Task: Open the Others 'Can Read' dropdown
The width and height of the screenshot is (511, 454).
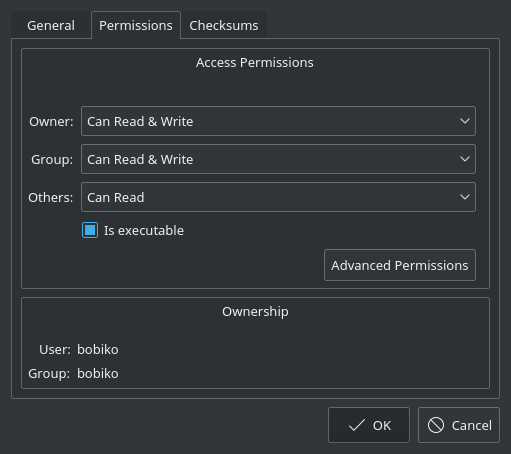Action: pos(278,197)
